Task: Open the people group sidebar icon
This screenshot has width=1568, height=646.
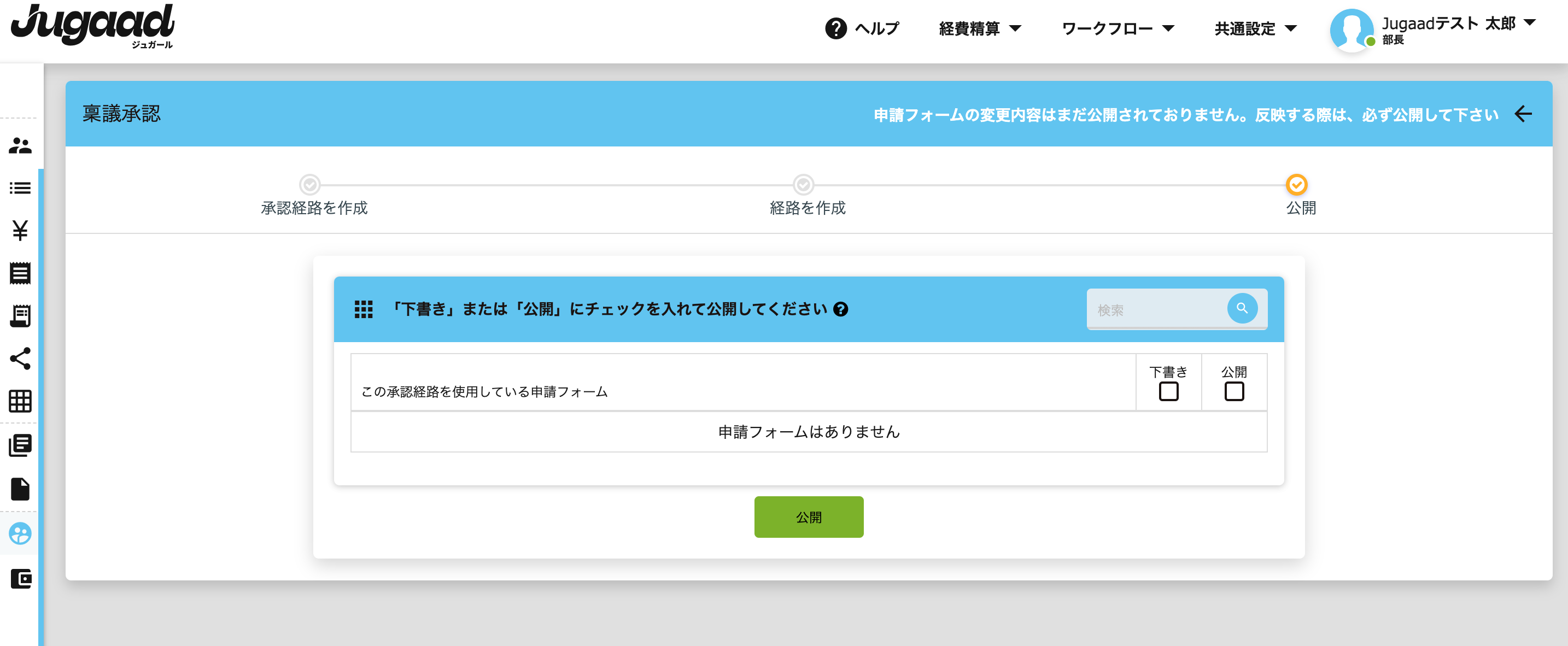Action: (20, 145)
